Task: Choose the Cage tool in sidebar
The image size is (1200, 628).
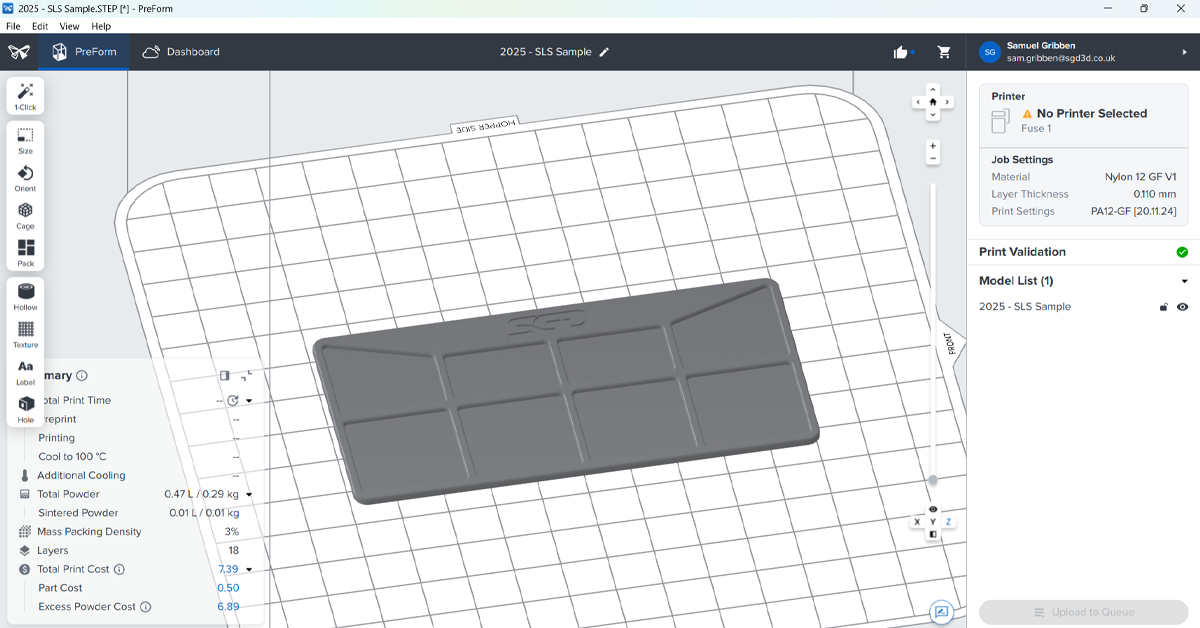Action: [25, 215]
